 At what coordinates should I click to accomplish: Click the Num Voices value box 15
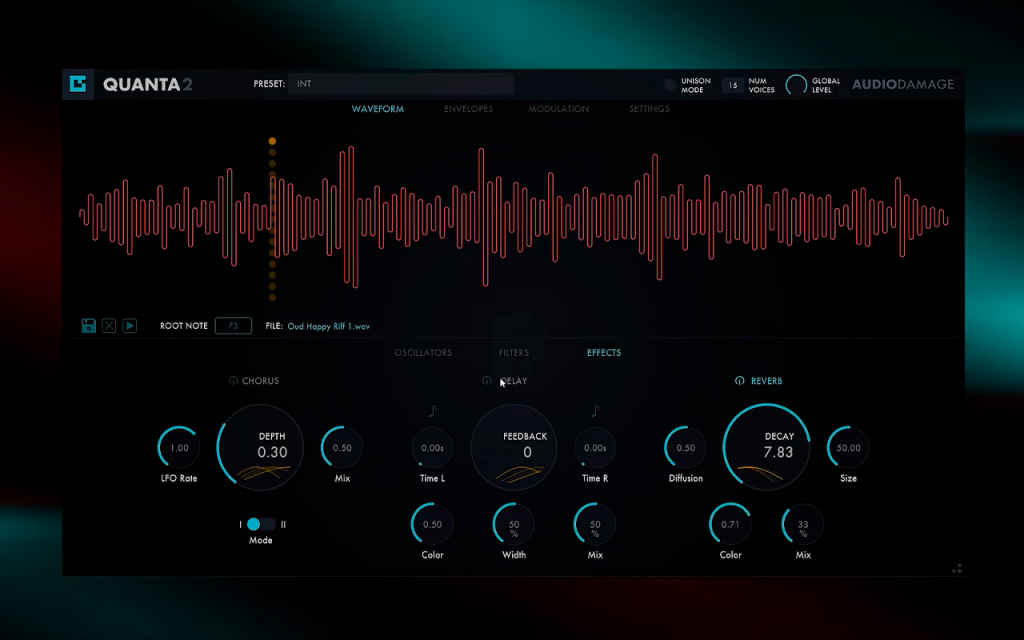tap(733, 85)
